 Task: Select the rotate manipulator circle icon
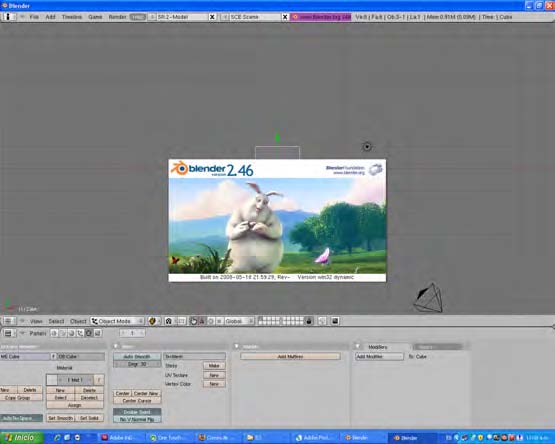pyautogui.click(x=211, y=321)
